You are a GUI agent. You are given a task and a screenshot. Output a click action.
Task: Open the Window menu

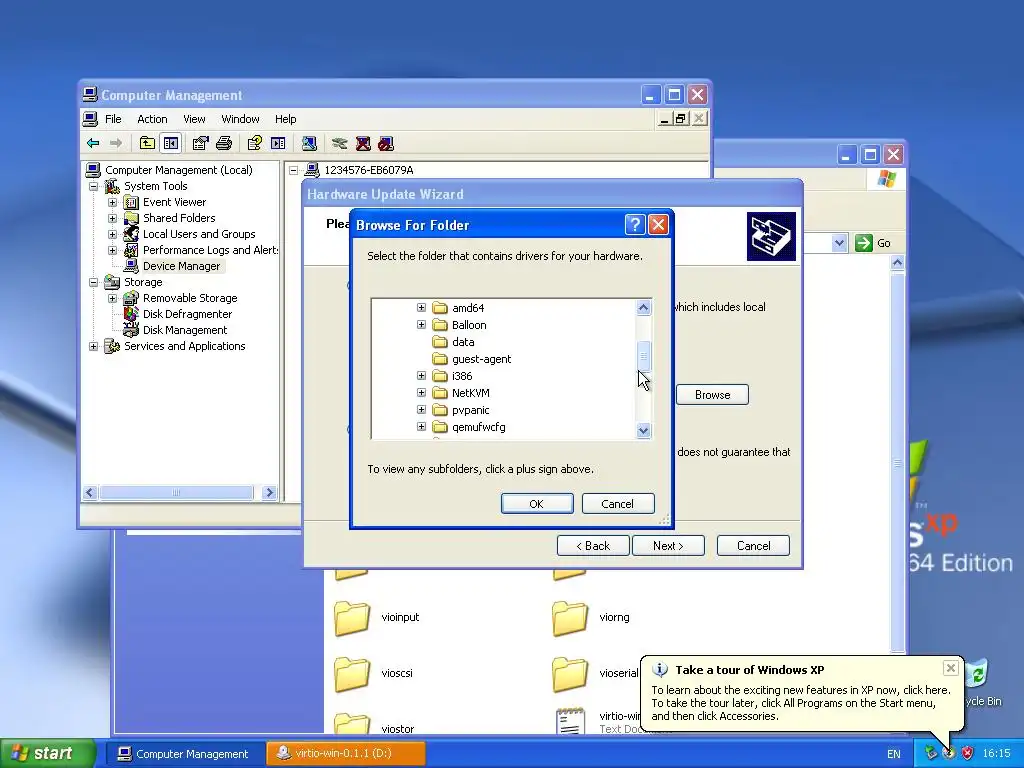(240, 119)
